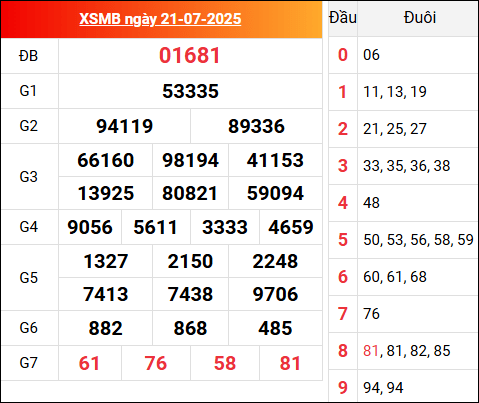Select G7 number 61
The height and width of the screenshot is (403, 479).
point(89,363)
